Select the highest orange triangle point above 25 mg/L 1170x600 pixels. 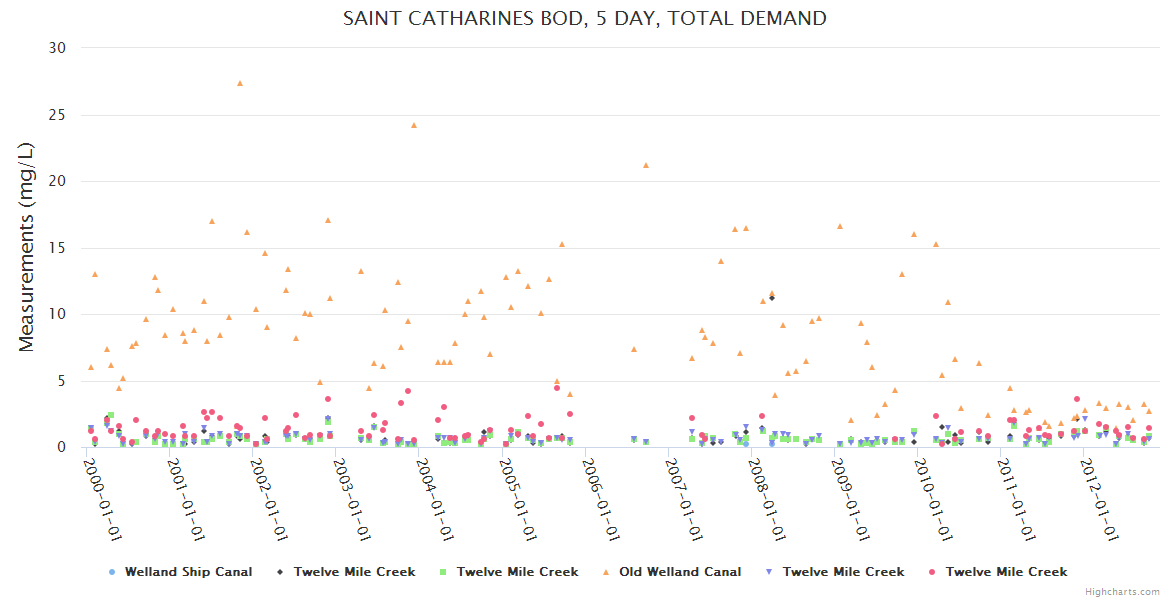[240, 83]
